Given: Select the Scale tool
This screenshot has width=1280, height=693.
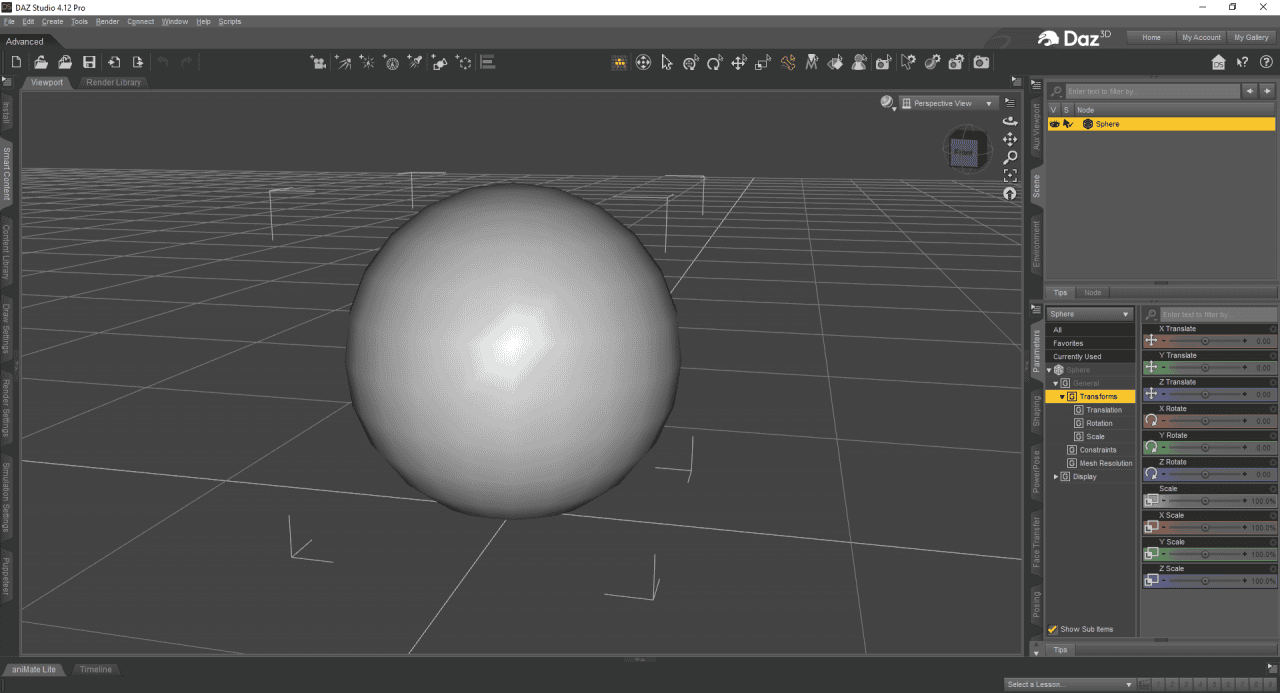Looking at the screenshot, I should click(x=762, y=62).
